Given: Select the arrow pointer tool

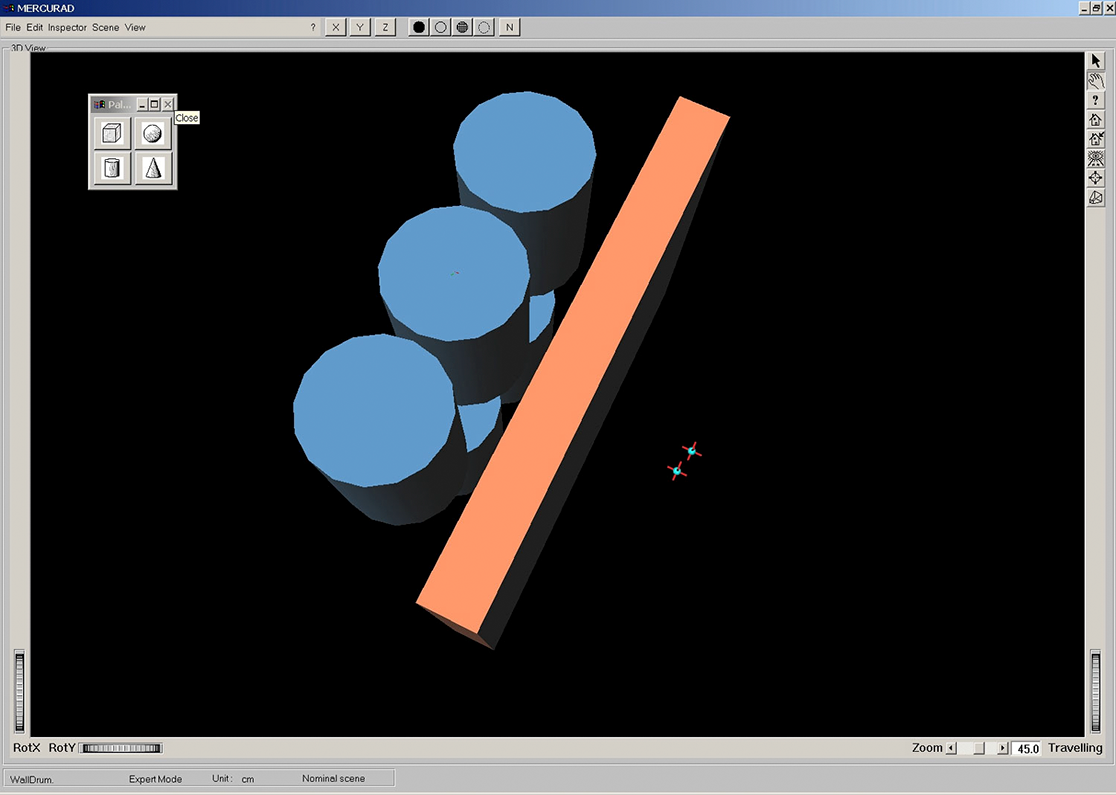Looking at the screenshot, I should tap(1095, 61).
